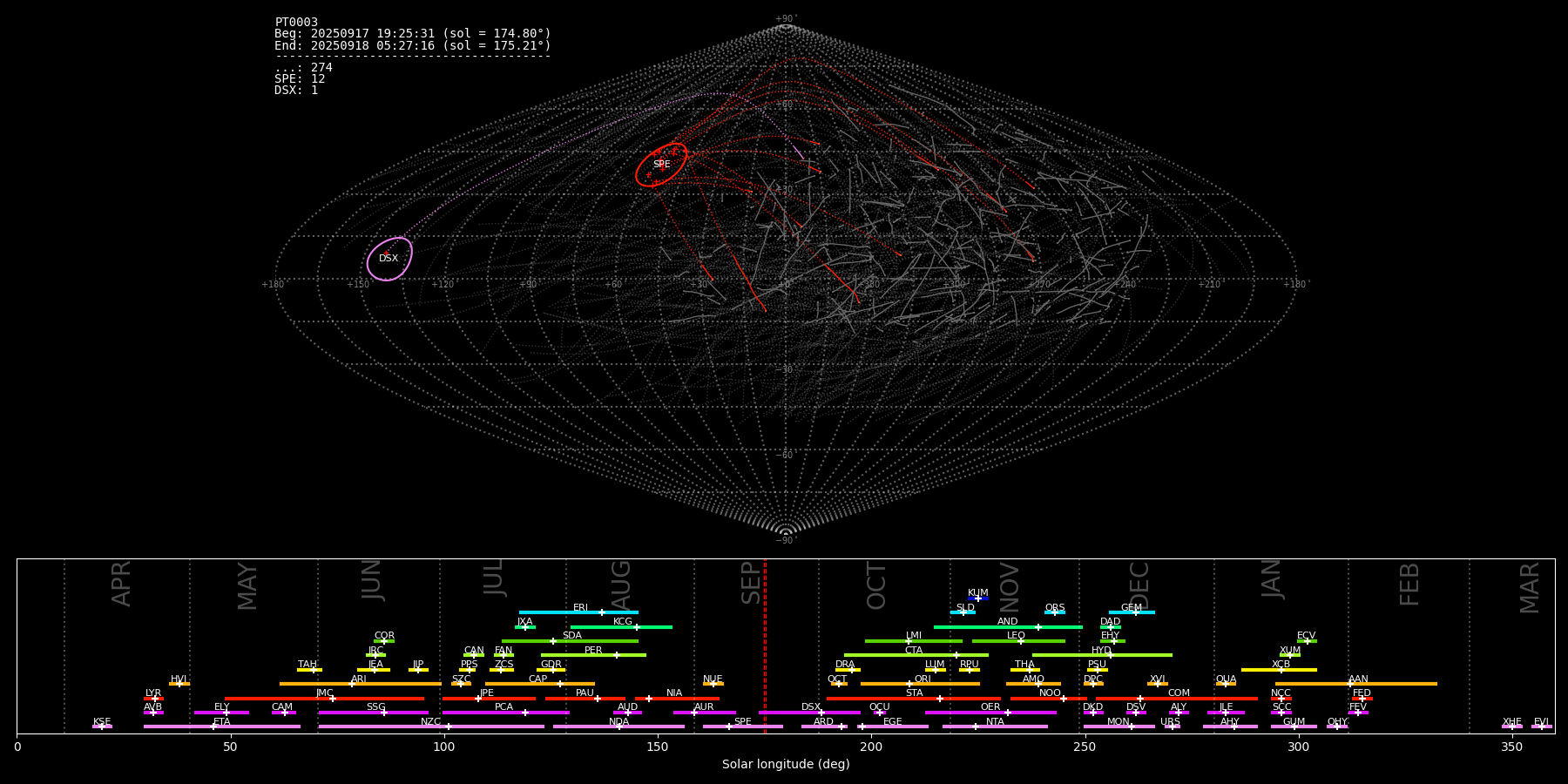Click the ORI shower label
This screenshot has height=784, width=1568.
click(x=923, y=679)
